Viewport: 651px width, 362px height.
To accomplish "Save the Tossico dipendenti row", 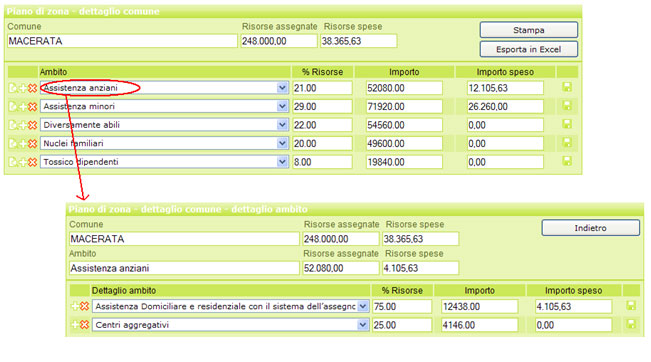I will (567, 161).
